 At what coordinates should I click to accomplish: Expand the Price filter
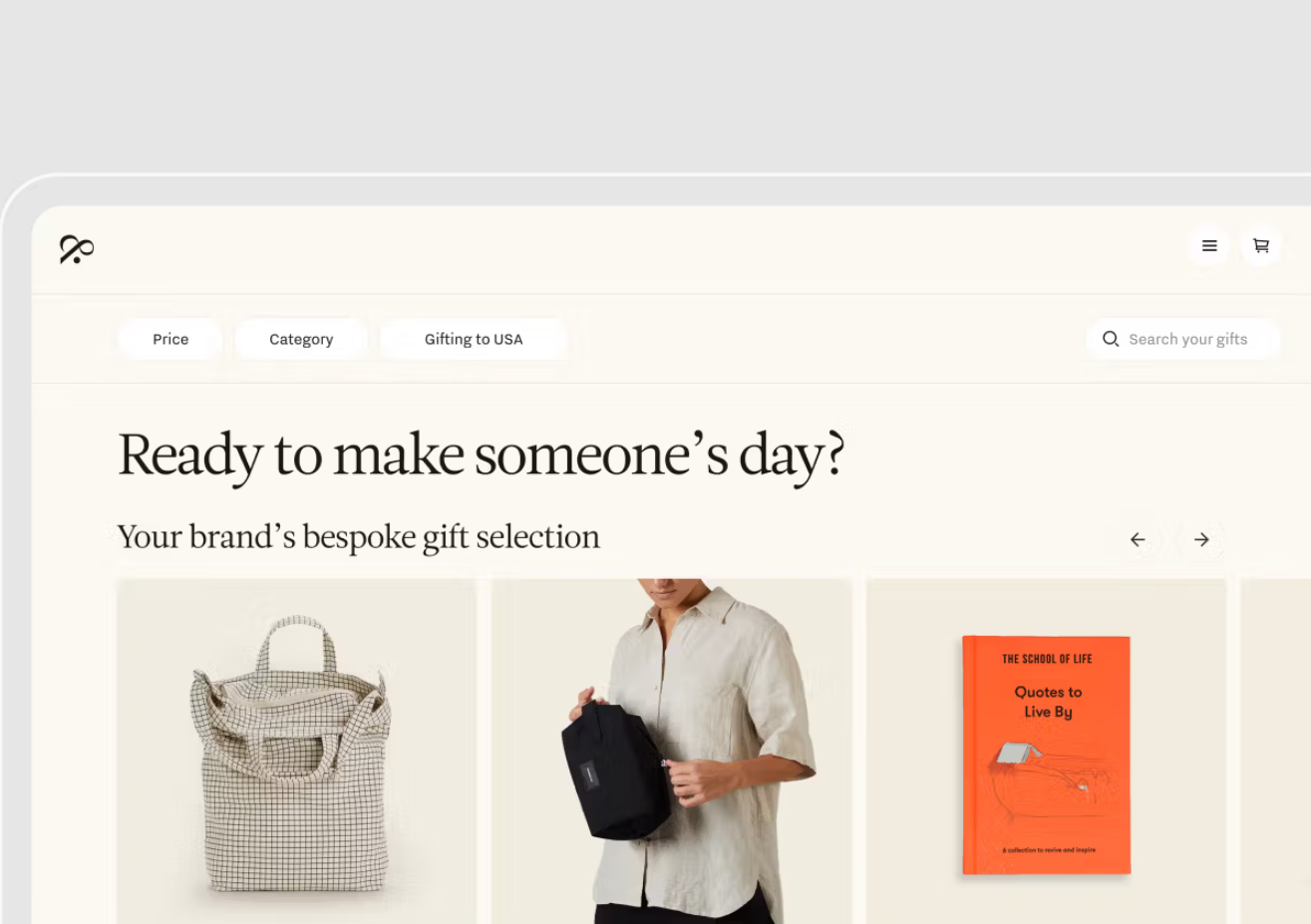(170, 339)
